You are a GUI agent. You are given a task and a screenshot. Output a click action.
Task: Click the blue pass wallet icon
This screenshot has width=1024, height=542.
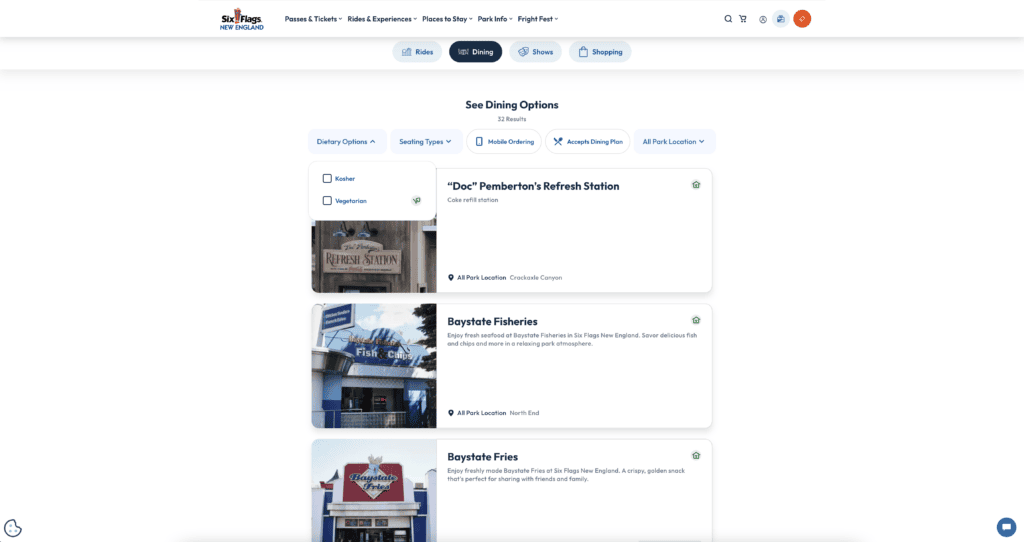781,19
